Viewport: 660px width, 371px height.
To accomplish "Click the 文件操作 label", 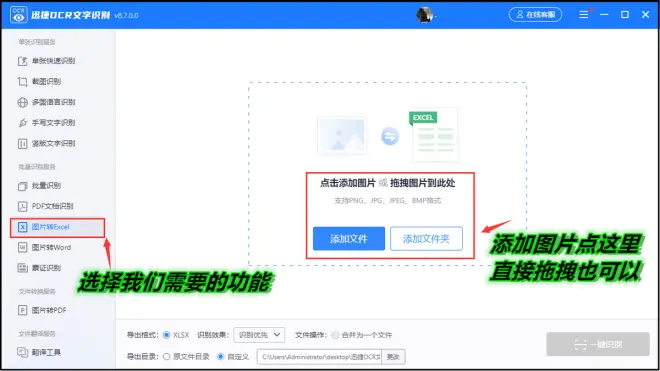I will tap(311, 335).
